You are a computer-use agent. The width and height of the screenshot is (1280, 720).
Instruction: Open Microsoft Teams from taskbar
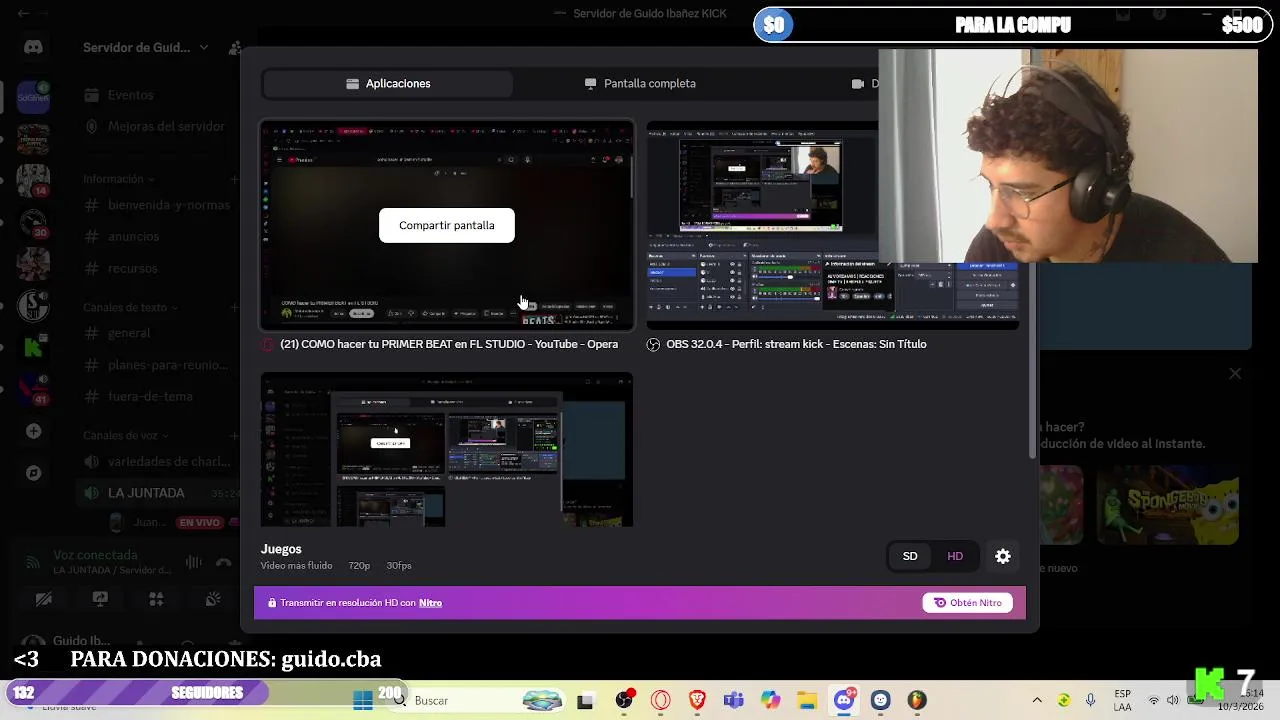coord(734,700)
